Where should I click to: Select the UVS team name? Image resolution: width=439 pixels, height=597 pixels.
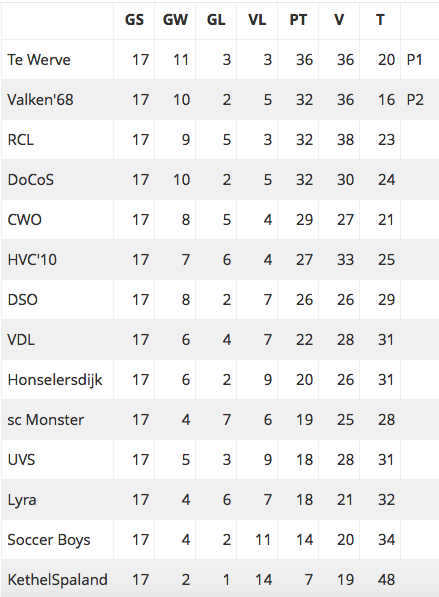pyautogui.click(x=21, y=460)
